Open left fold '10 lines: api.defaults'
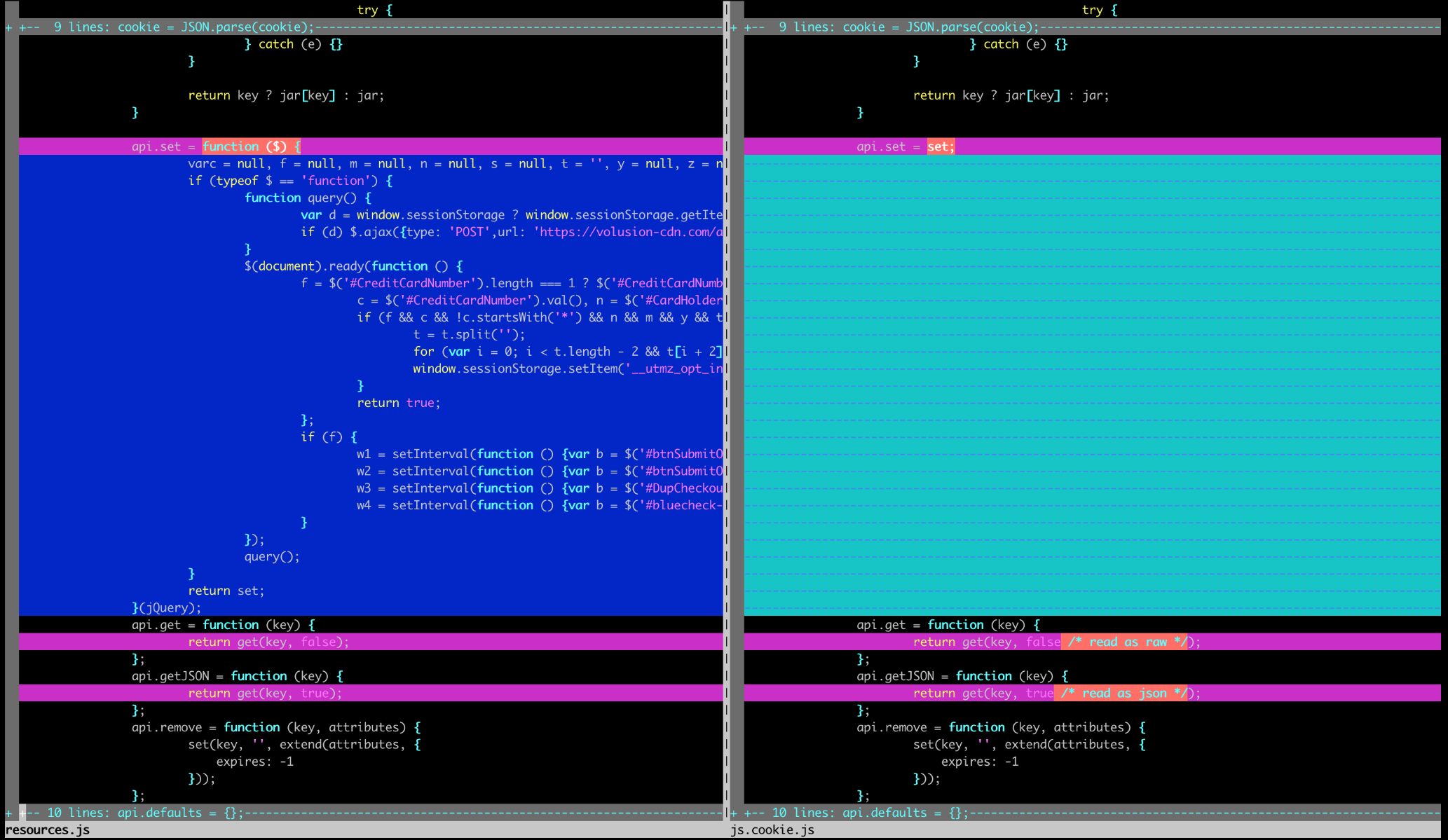 point(125,813)
